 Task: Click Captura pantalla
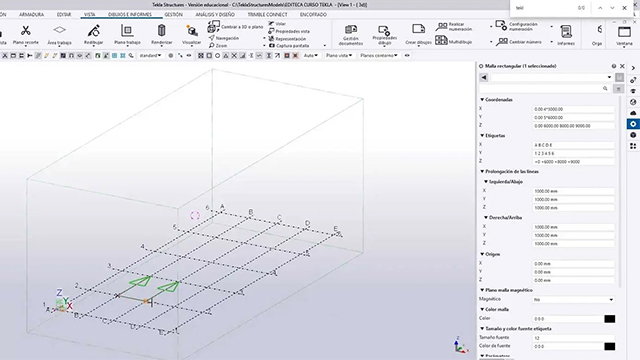289,46
